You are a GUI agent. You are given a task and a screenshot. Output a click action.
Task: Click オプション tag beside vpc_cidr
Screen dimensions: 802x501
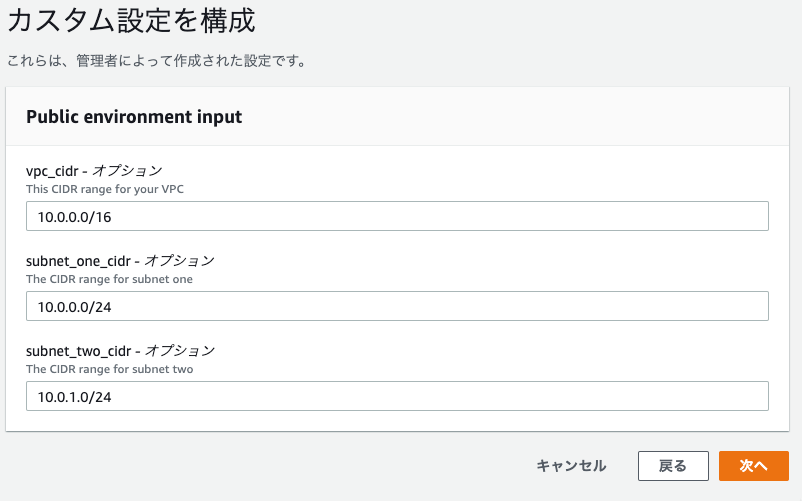click(127, 170)
